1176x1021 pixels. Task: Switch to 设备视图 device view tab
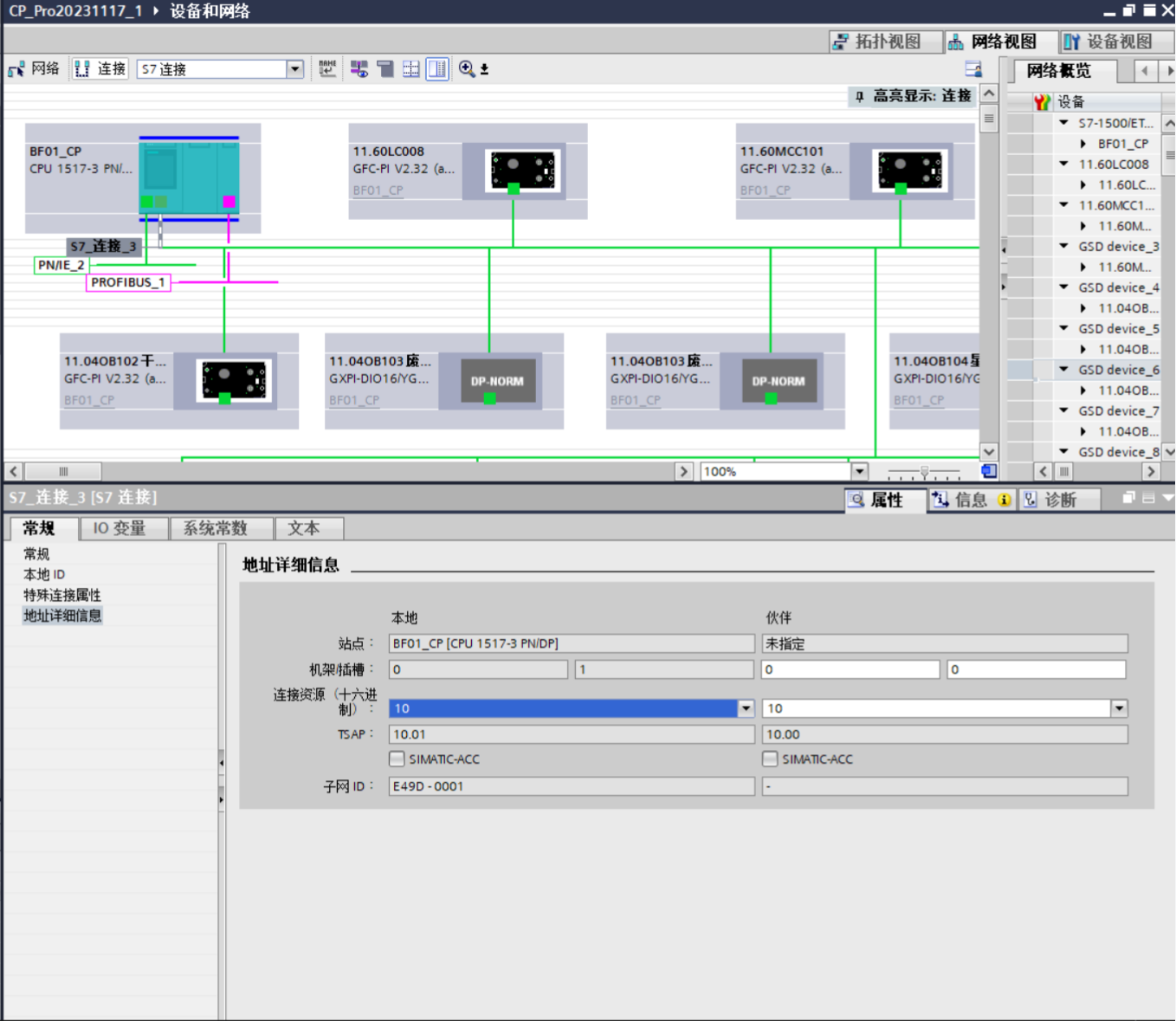(1117, 42)
